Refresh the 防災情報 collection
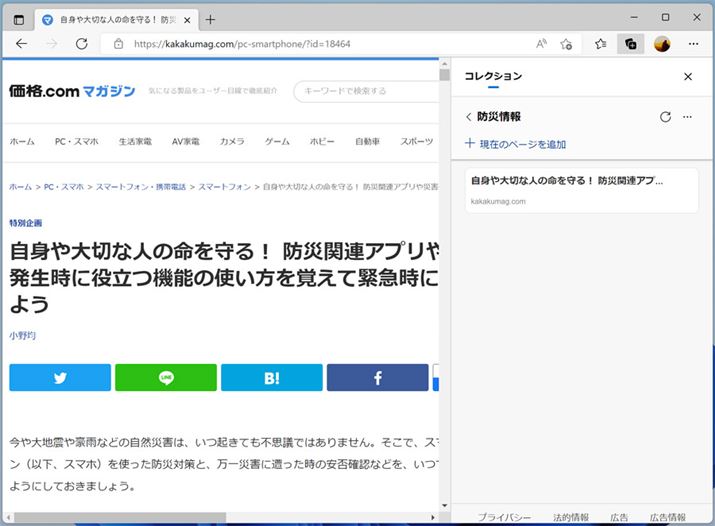 click(x=665, y=117)
